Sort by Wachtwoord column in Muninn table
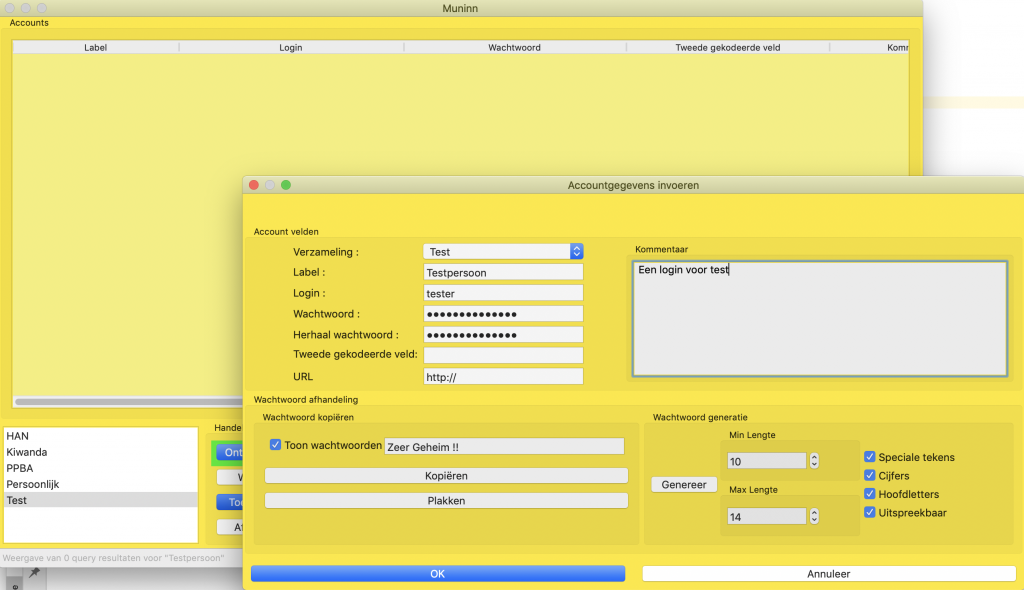This screenshot has width=1024, height=590. pos(515,47)
